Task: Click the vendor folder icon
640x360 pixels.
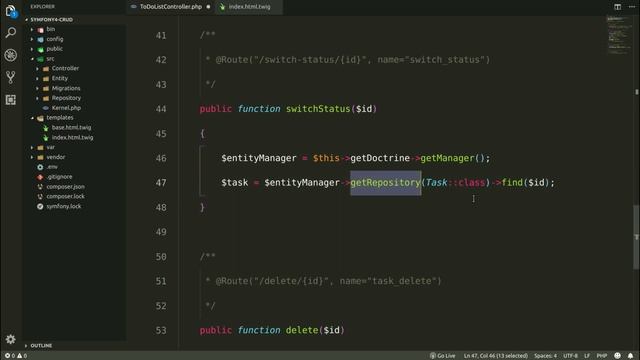Action: 40,157
